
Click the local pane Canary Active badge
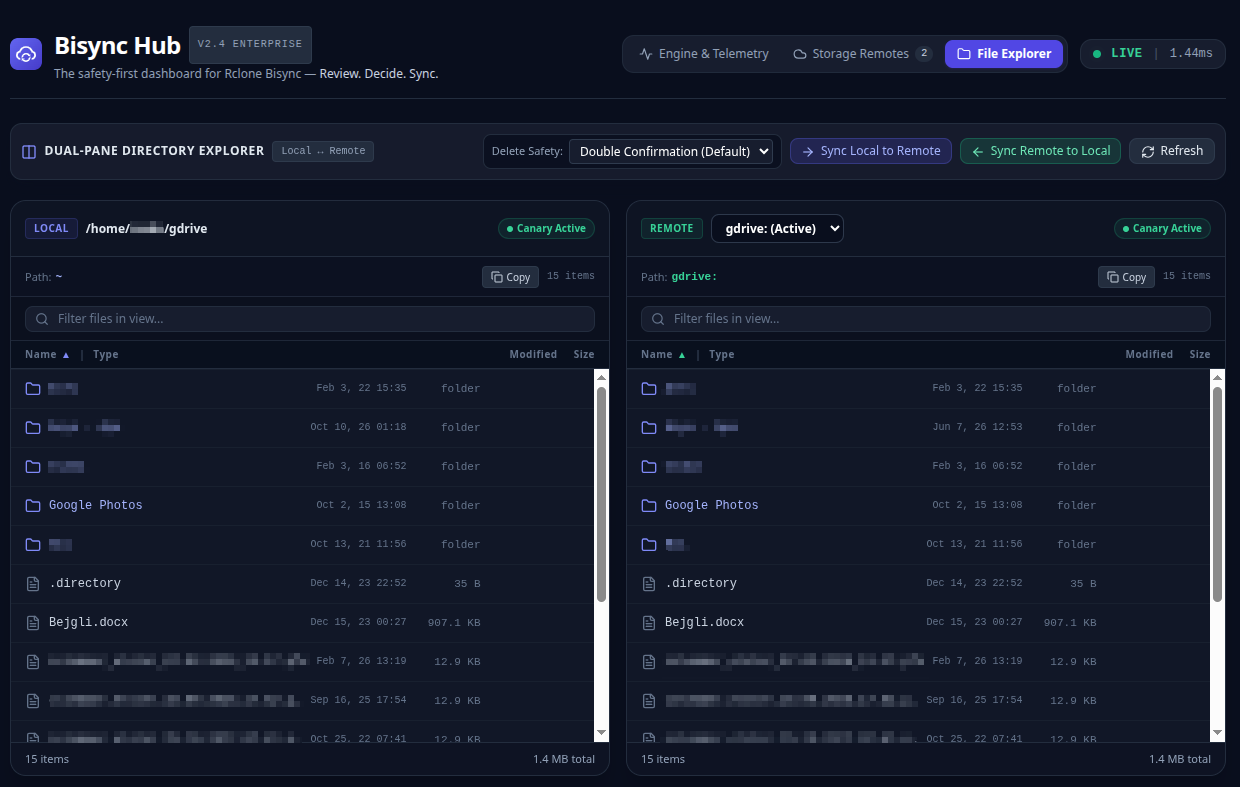click(547, 228)
